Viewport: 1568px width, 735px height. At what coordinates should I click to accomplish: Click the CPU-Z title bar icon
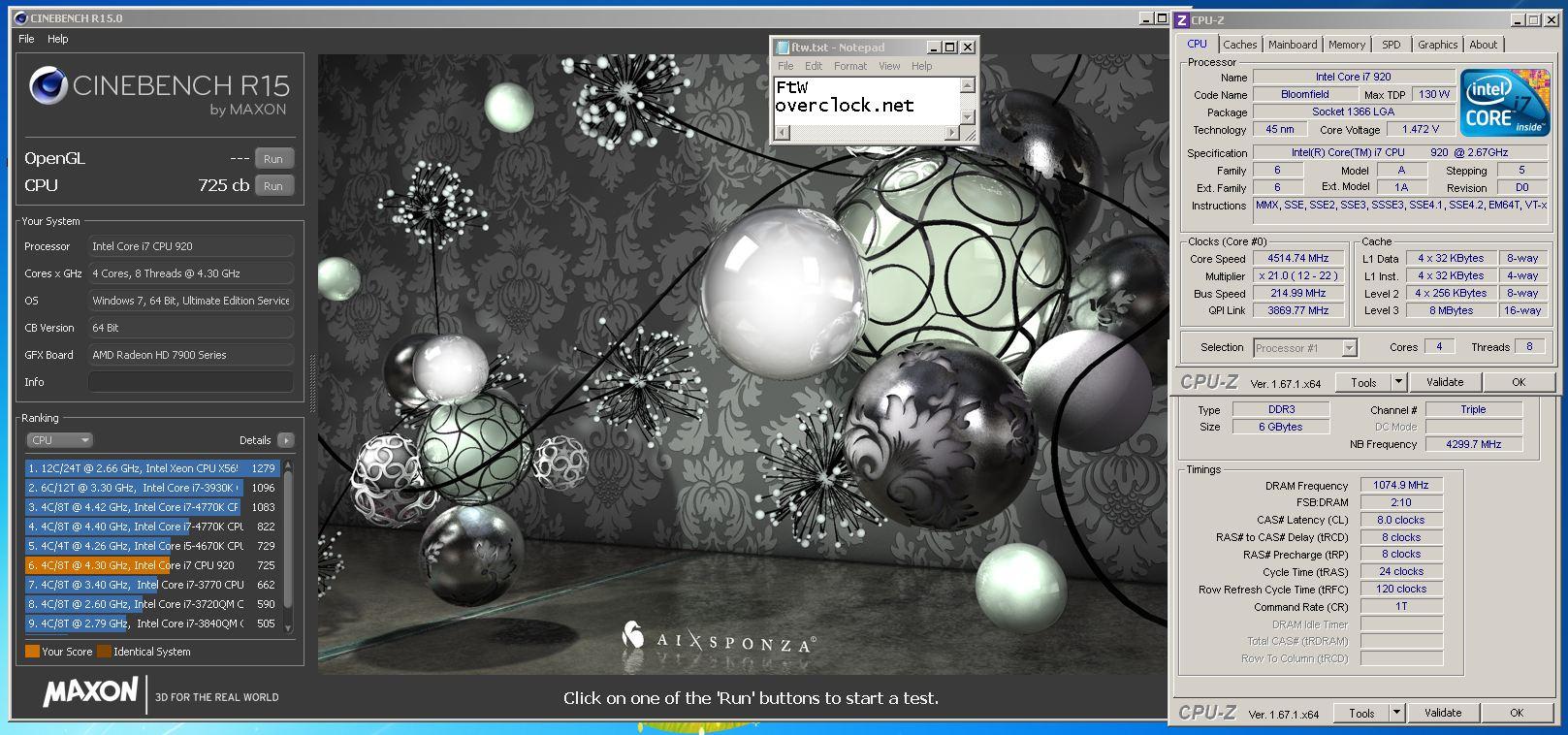(1182, 20)
